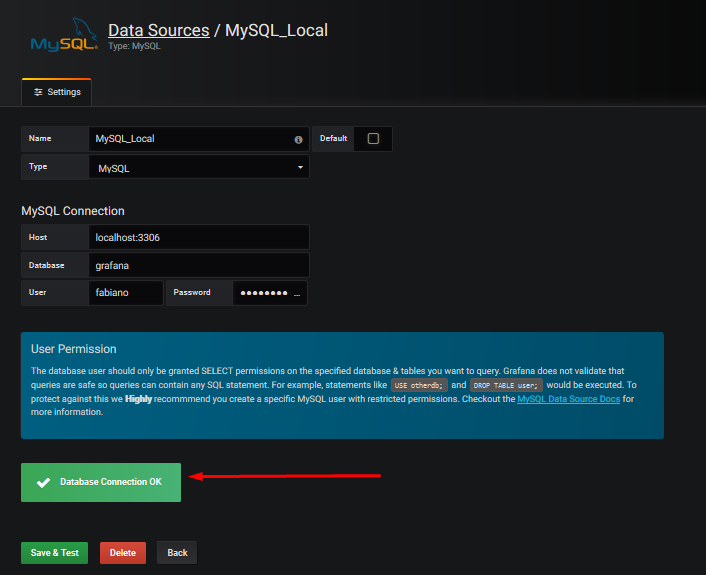Click the red Delete button
The image size is (706, 575).
tap(123, 553)
